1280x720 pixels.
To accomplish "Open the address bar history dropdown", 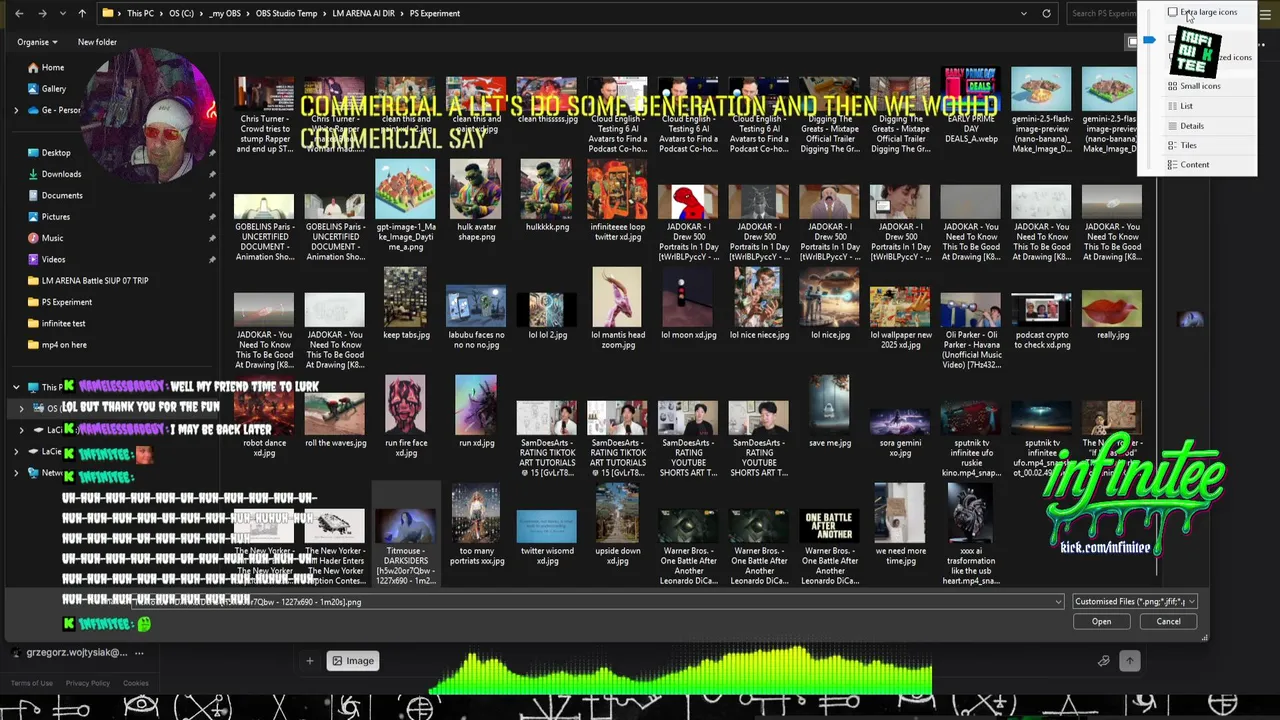I will [1023, 13].
